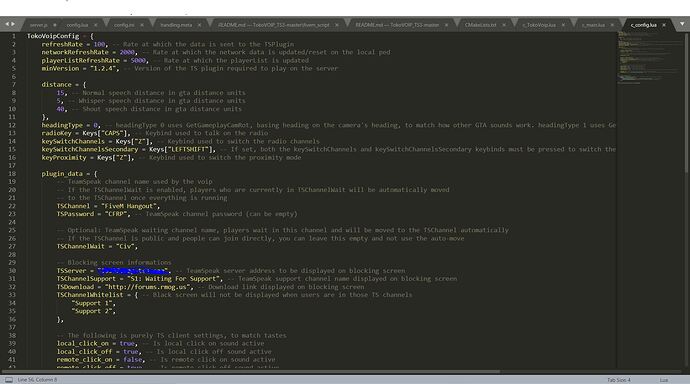Click the "FiveM Hangout" string
The image size is (690, 384).
tap(130, 206)
